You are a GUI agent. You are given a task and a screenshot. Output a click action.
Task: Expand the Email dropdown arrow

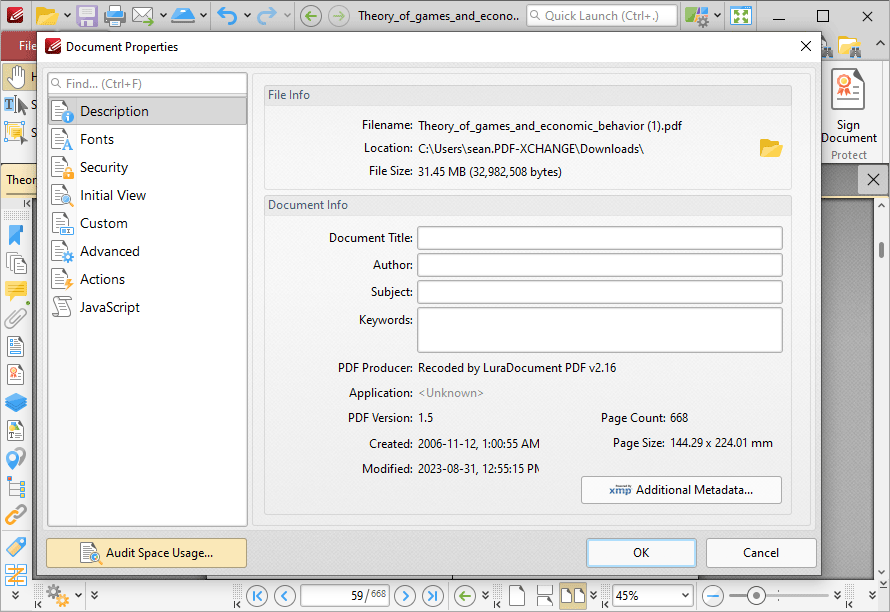[x=163, y=16]
